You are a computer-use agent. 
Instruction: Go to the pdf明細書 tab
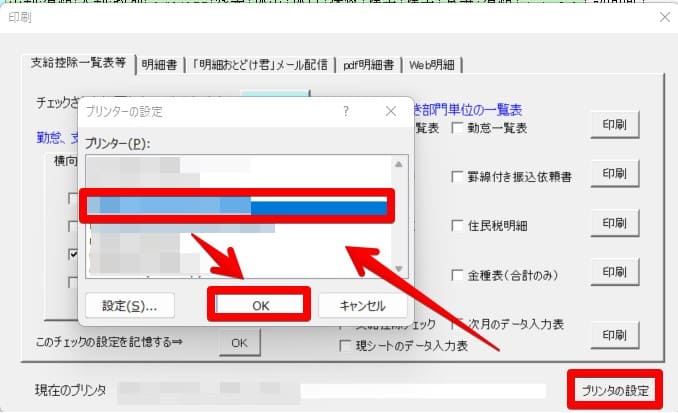tap(366, 65)
